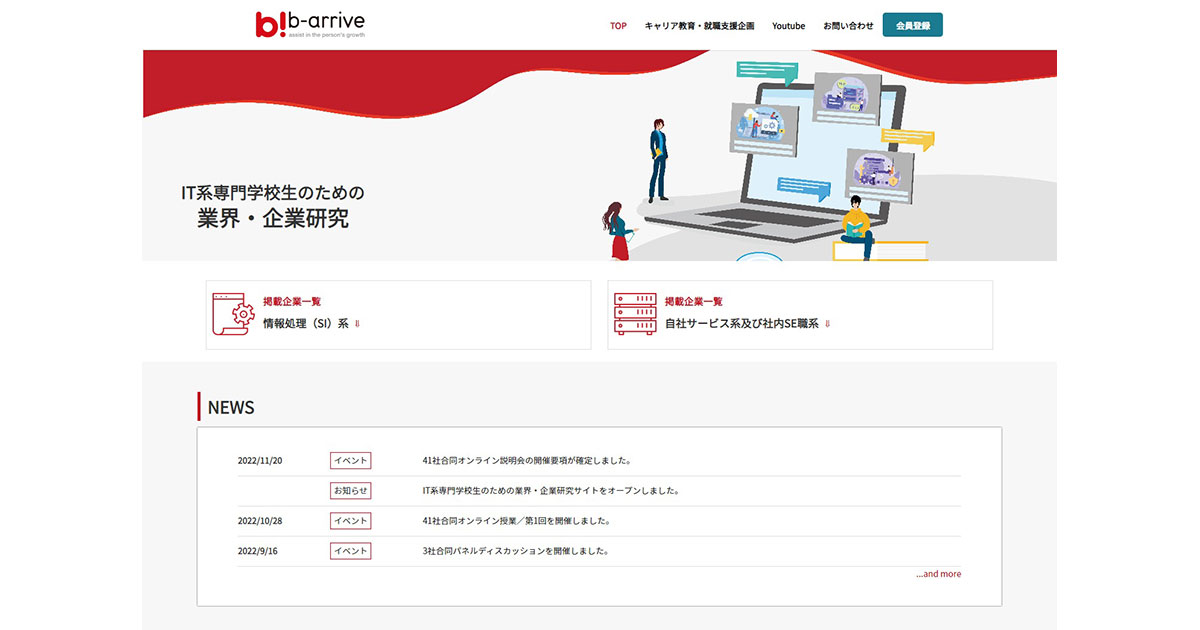Select the 情報処理（SI）系 company list card

(x=398, y=314)
